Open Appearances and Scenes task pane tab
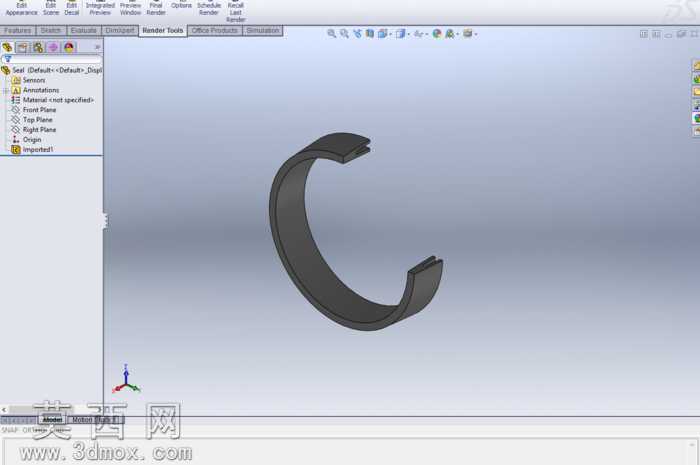This screenshot has height=465, width=700. (696, 118)
